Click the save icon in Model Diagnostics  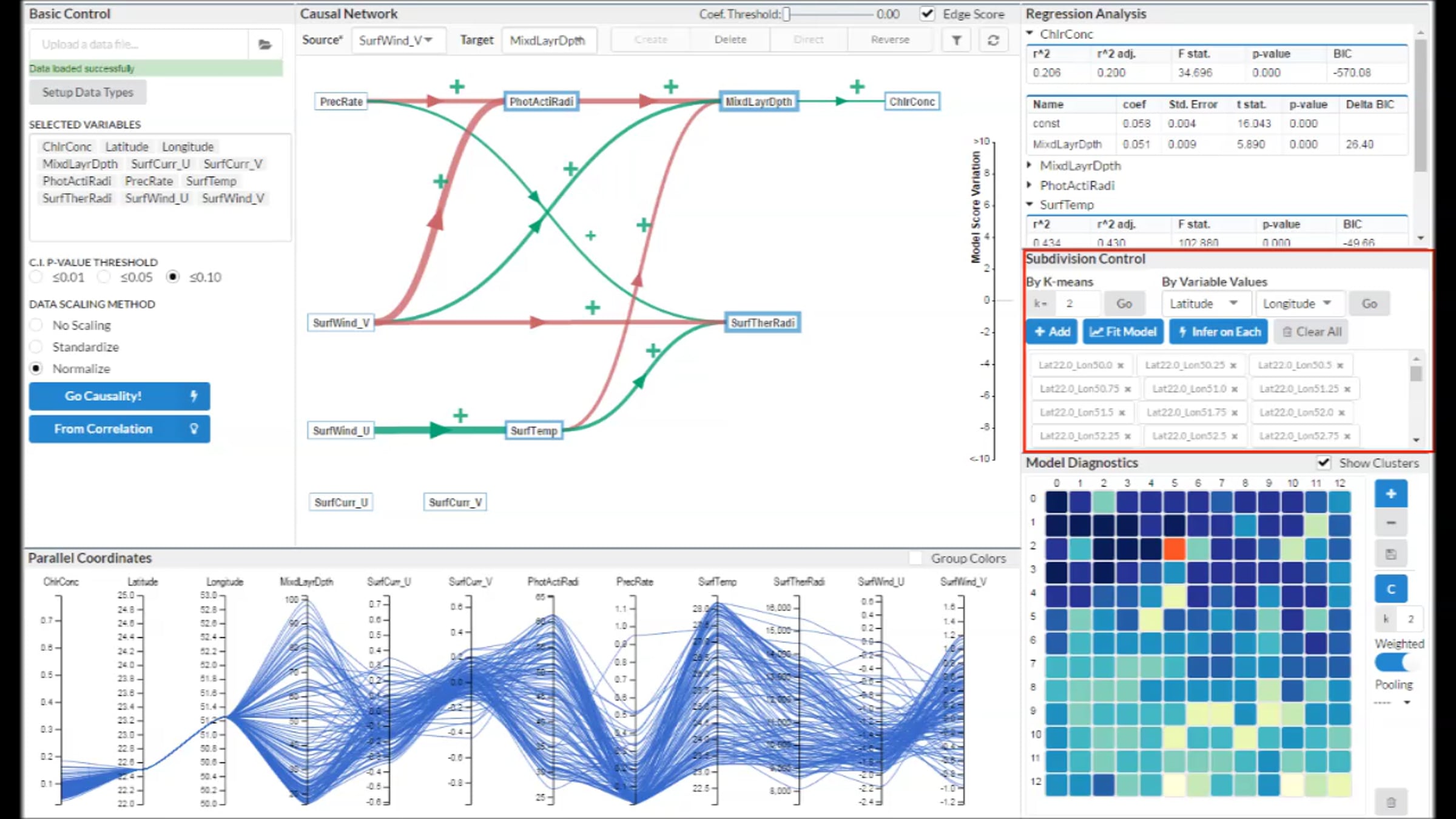[1390, 554]
